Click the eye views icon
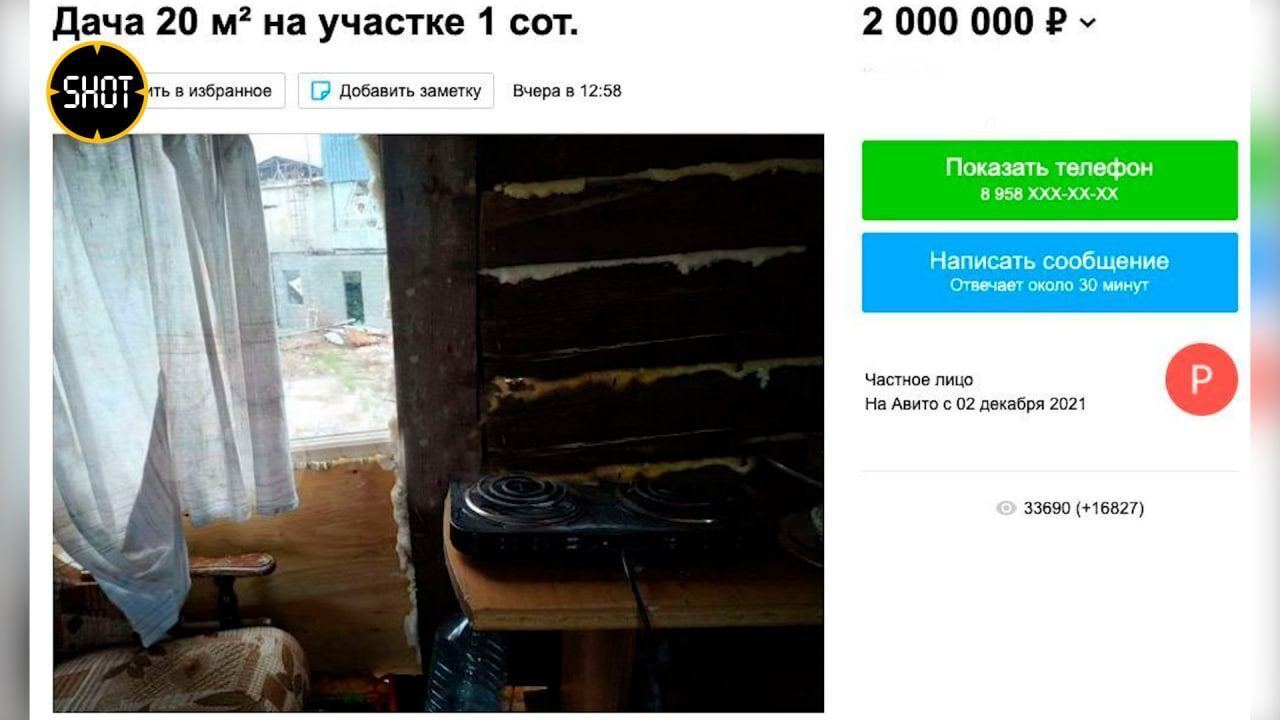Viewport: 1280px width, 720px height. (x=1006, y=508)
